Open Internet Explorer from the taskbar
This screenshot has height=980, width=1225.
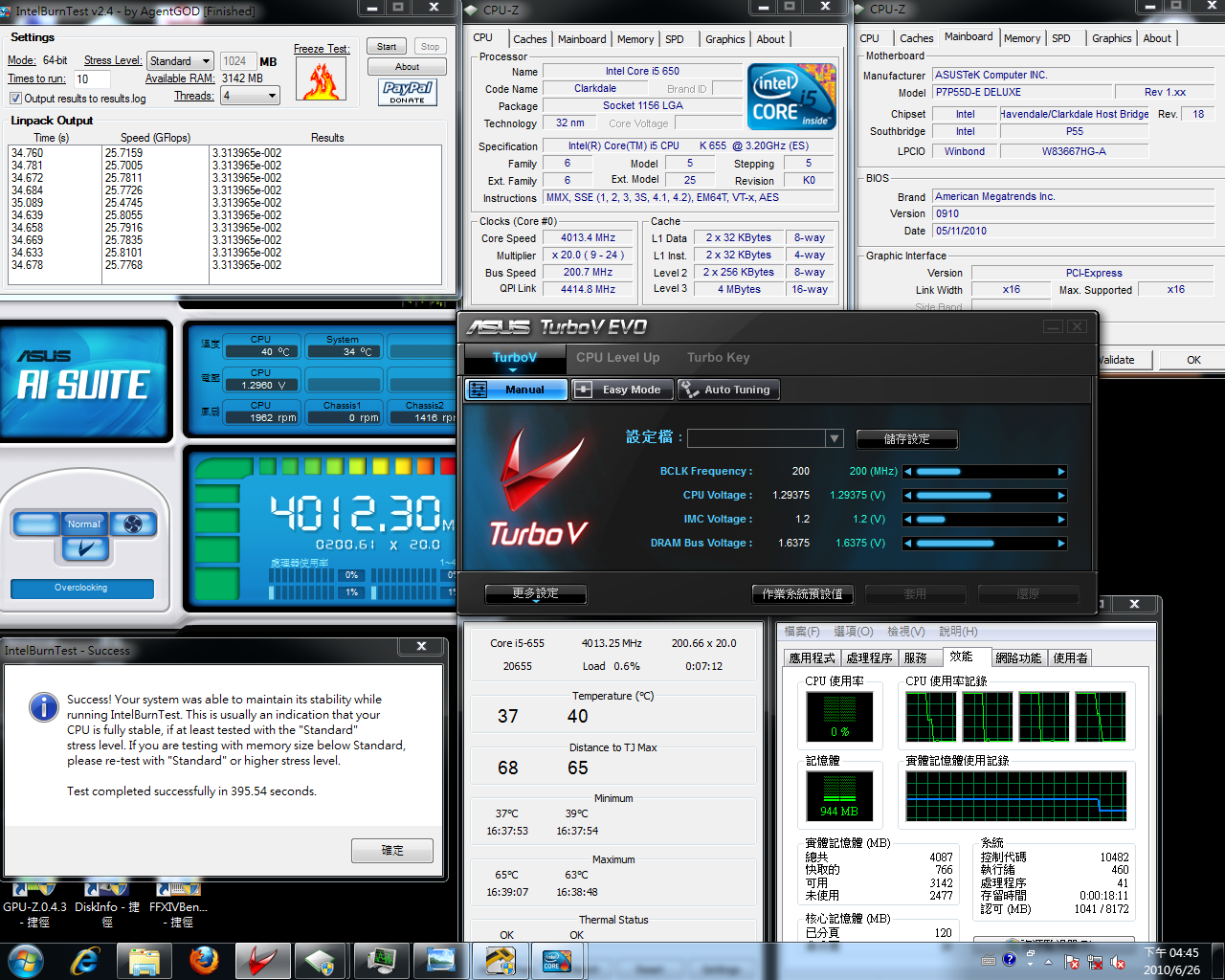pyautogui.click(x=85, y=961)
